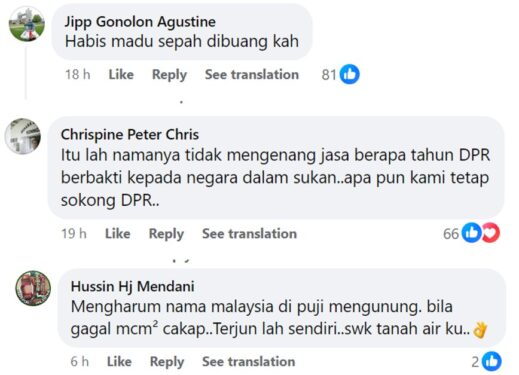Like Chrispine Peter Chris's comment
Viewport: 519px width, 375px height.
[118, 233]
